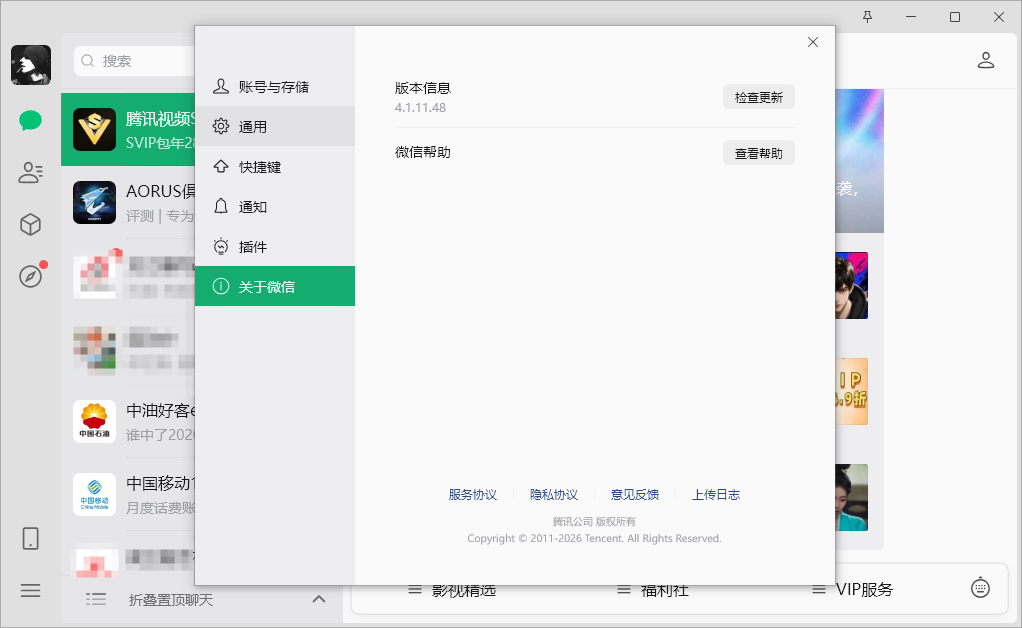1022x628 pixels.
Task: Open the Discover compass icon
Action: click(31, 276)
